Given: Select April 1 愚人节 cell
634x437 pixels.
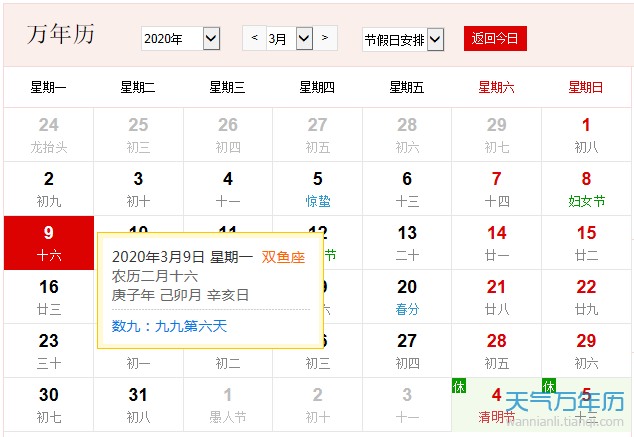Looking at the screenshot, I should [x=228, y=405].
